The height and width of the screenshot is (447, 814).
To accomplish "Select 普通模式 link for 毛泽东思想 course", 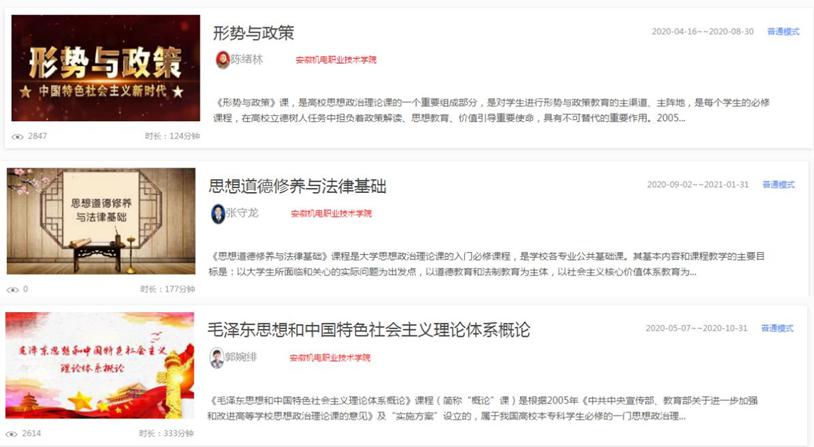I will click(777, 328).
